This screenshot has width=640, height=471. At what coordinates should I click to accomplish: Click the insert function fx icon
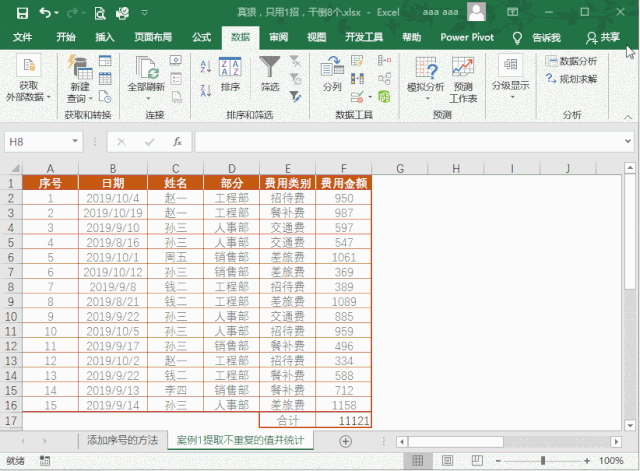(x=177, y=142)
